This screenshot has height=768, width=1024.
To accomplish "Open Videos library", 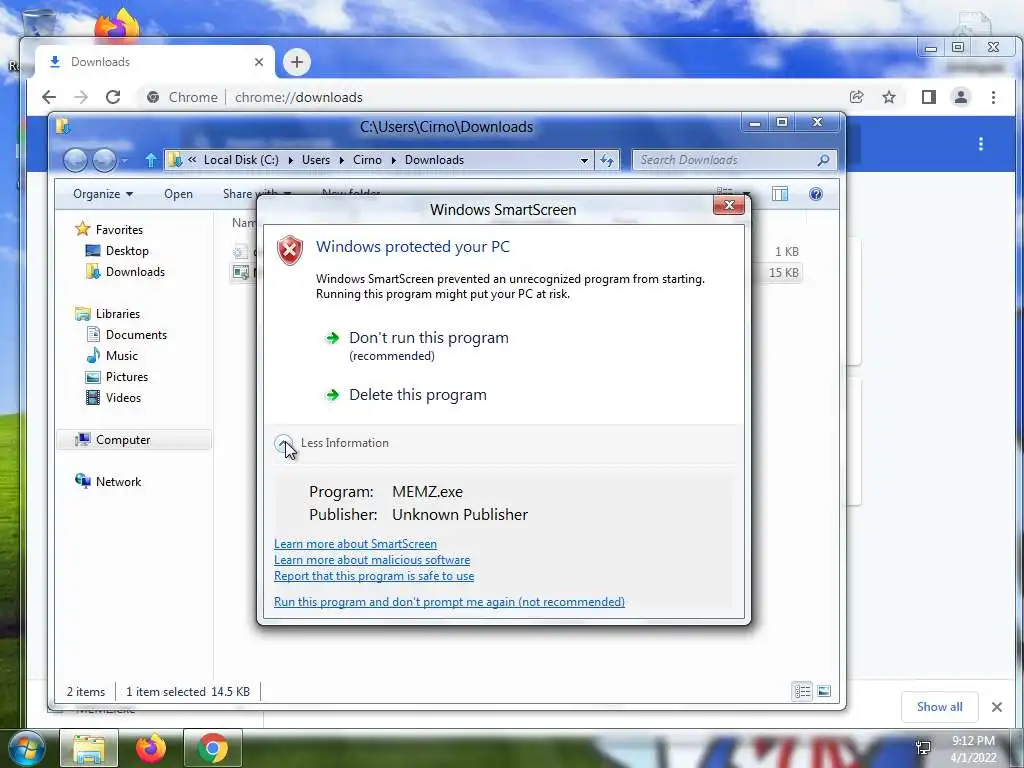I will pos(123,398).
